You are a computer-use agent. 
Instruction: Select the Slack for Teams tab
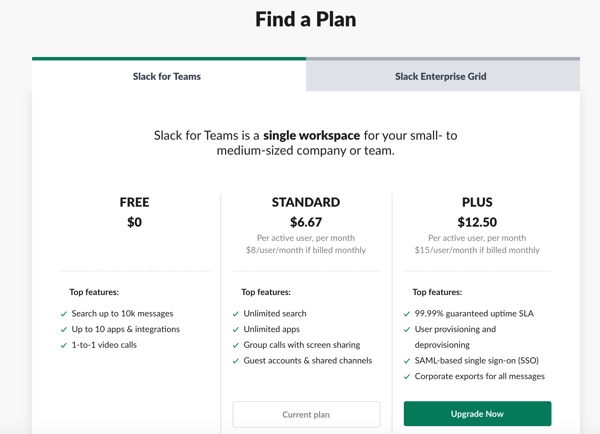click(169, 75)
